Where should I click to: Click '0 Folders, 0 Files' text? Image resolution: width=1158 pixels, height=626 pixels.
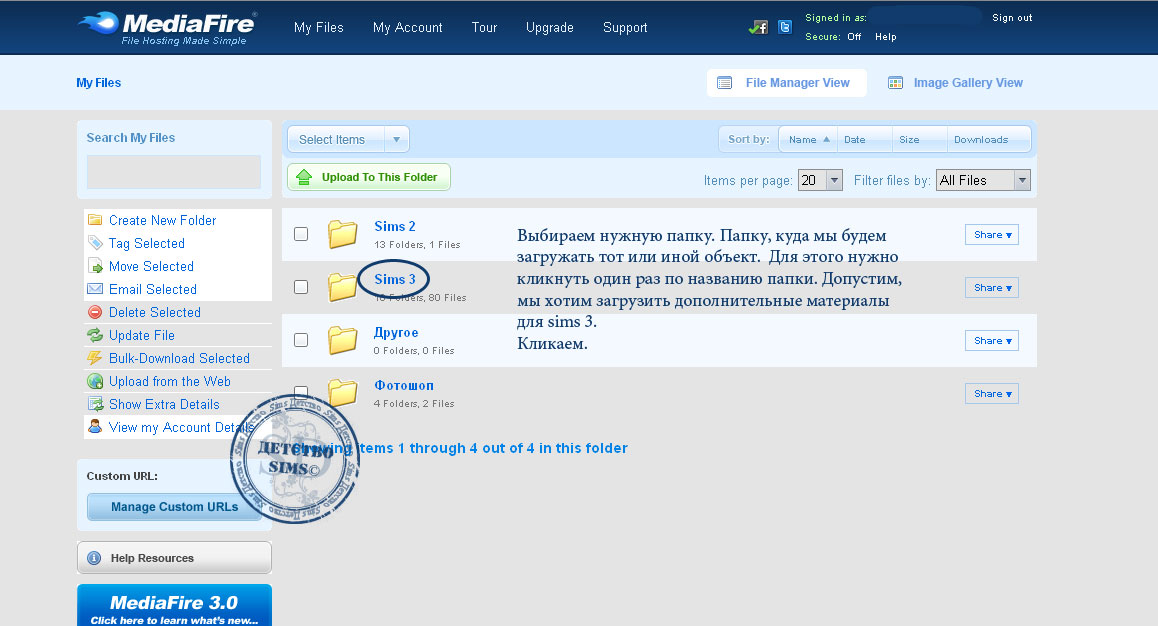pos(414,351)
